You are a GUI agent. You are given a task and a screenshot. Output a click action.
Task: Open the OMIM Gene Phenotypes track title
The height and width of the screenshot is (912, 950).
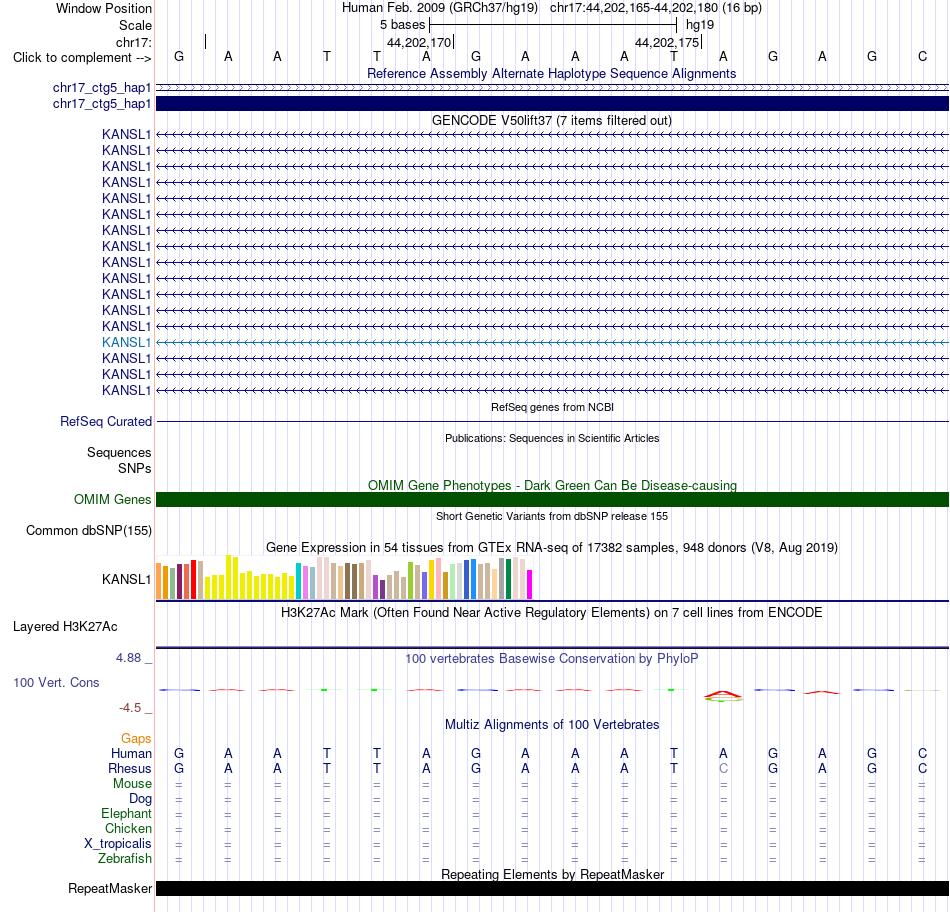coord(552,485)
